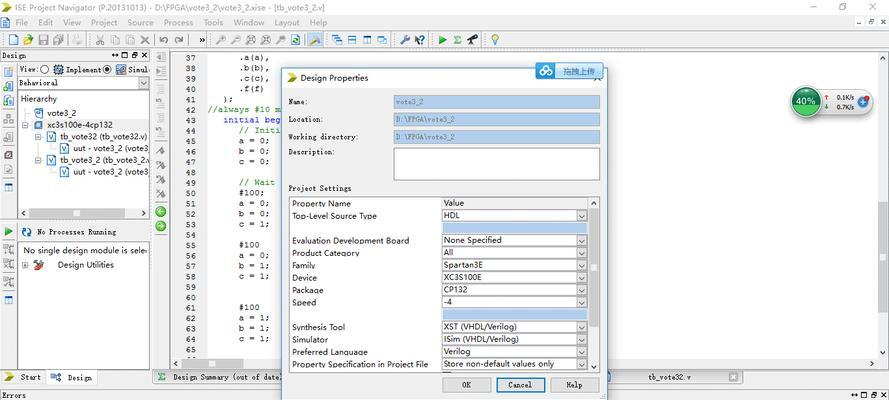889x400 pixels.
Task: Click green Run arrow in Processes panel
Action: tap(9, 232)
